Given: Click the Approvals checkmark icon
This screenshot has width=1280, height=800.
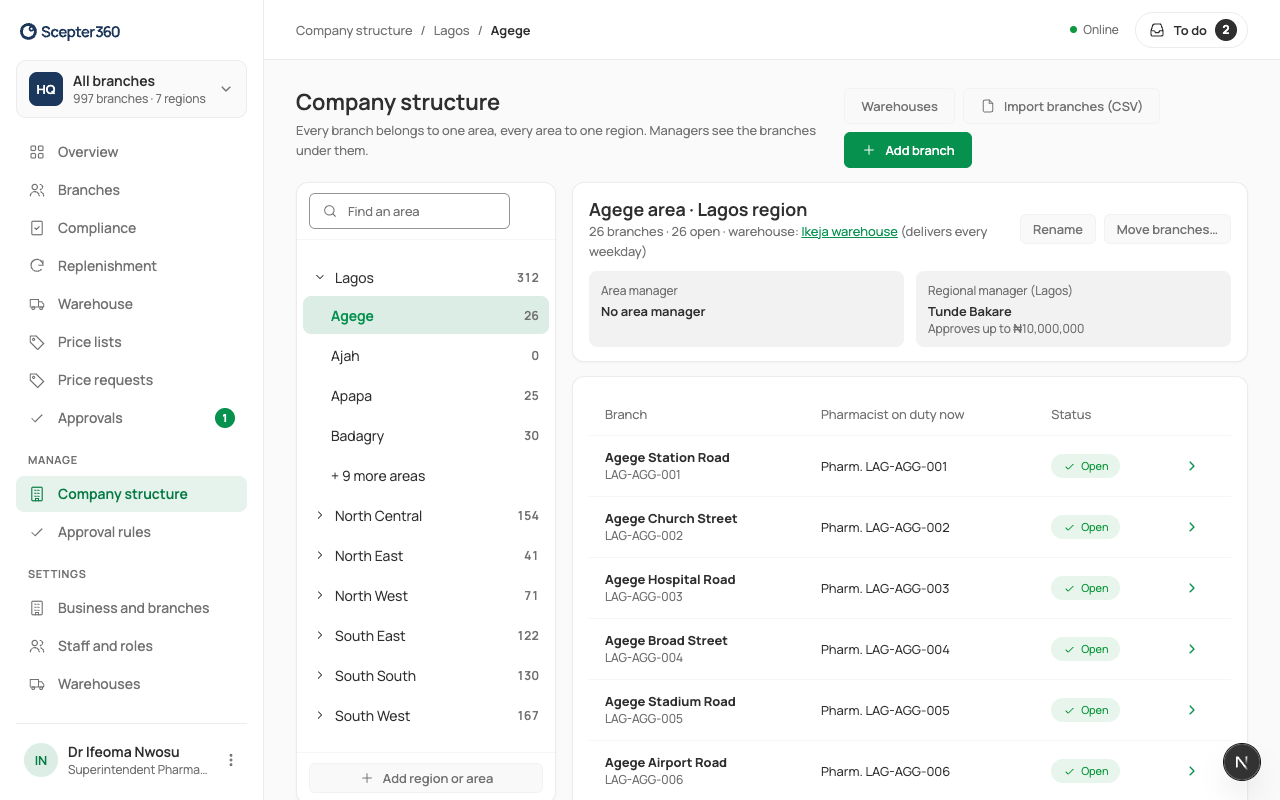Looking at the screenshot, I should pos(37,418).
